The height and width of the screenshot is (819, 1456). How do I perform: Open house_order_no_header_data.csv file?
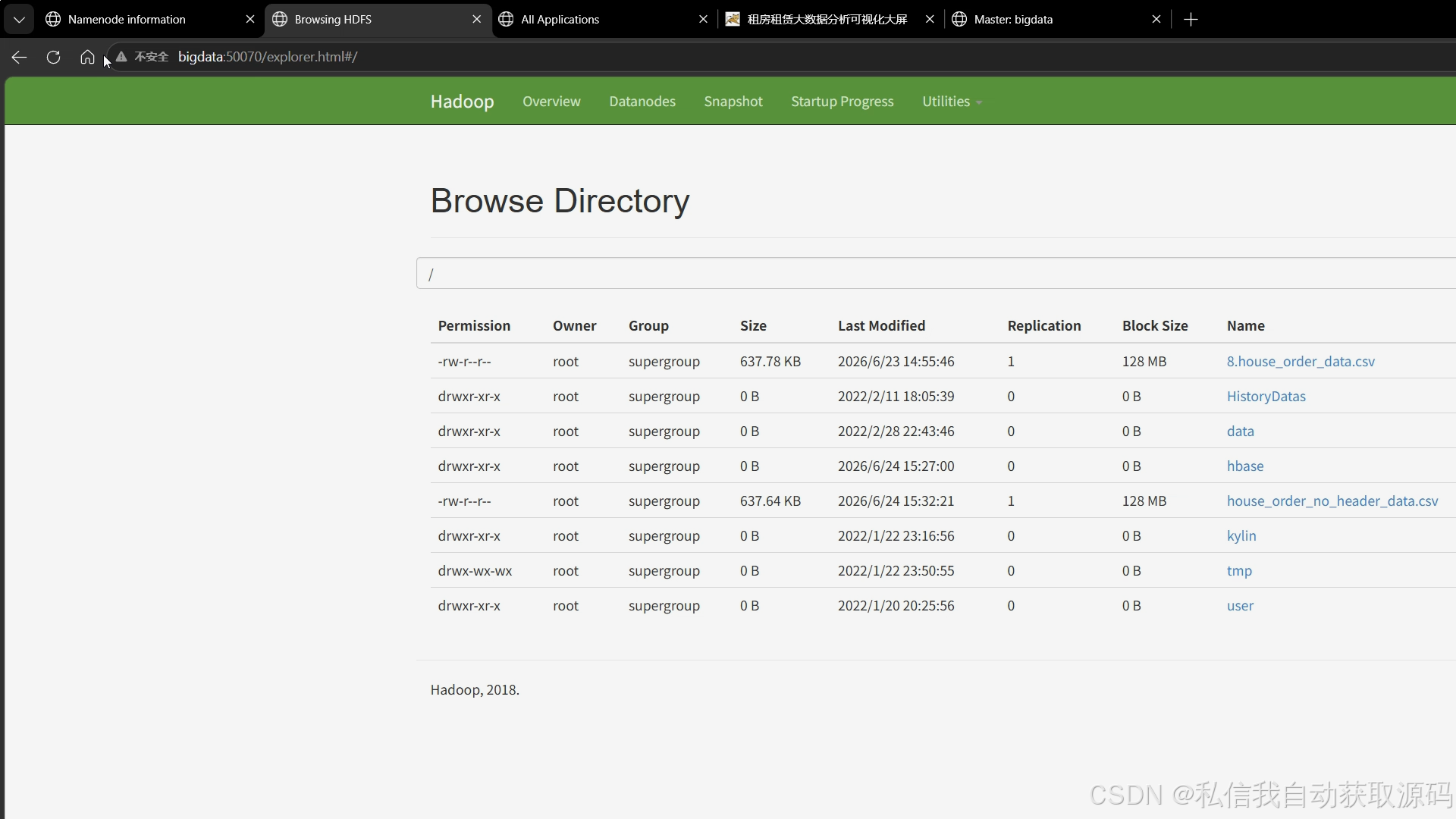click(1332, 501)
